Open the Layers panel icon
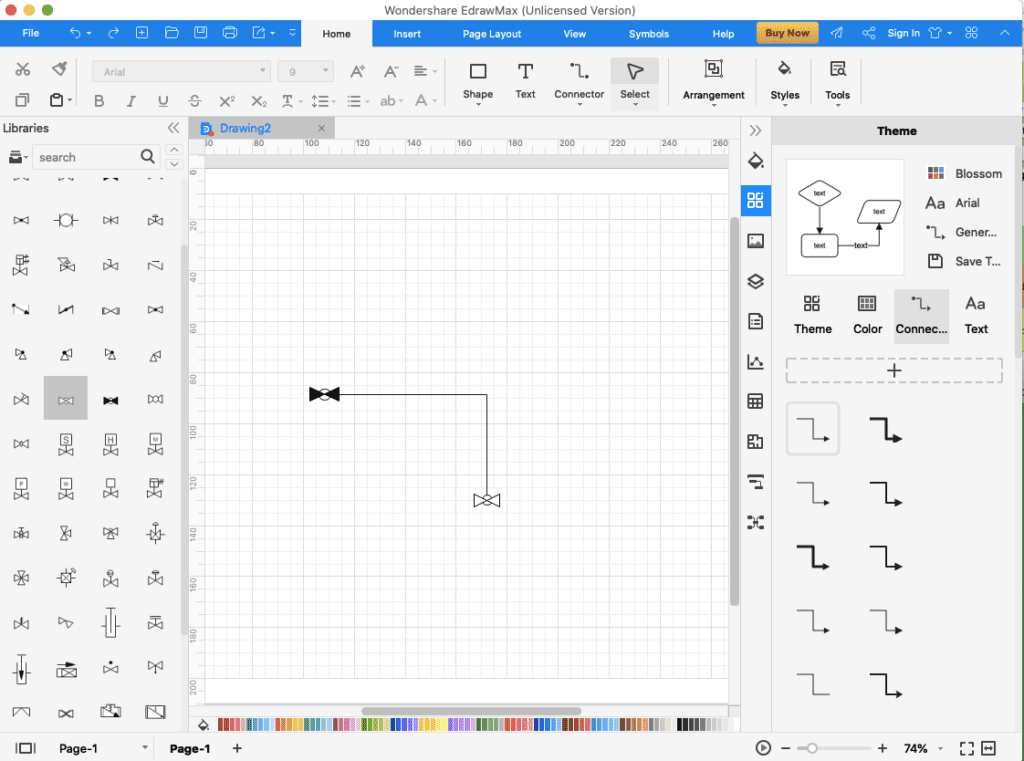 [x=755, y=282]
